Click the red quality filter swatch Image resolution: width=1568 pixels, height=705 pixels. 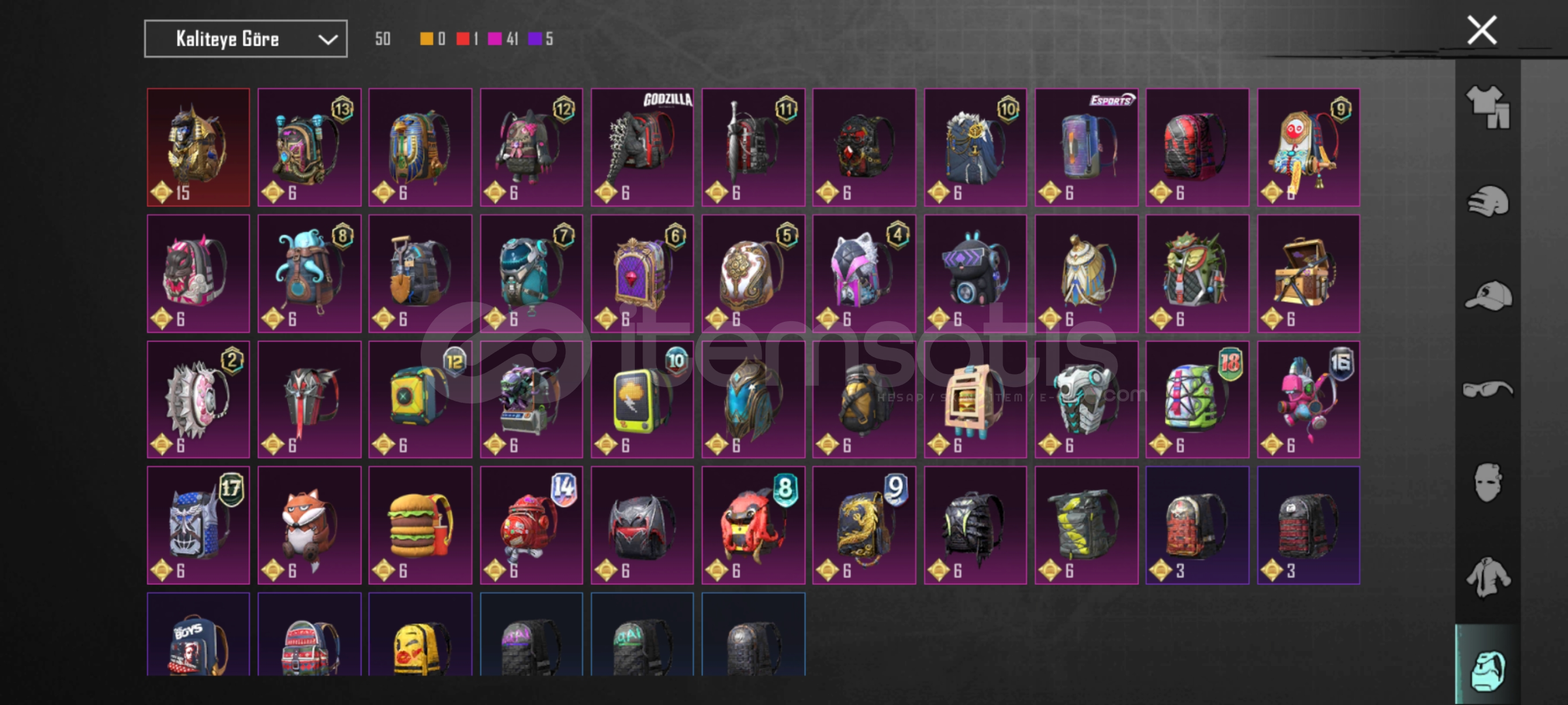463,39
